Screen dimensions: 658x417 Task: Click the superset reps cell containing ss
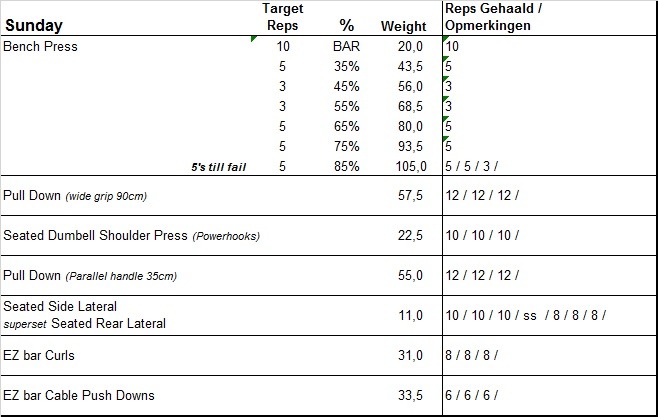[526, 315]
